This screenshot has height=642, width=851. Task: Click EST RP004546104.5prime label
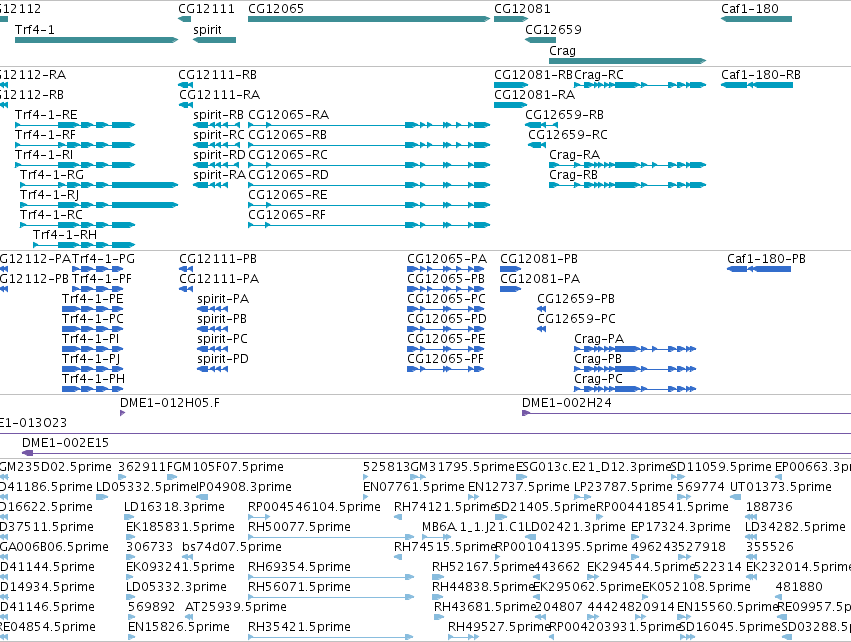click(x=314, y=507)
